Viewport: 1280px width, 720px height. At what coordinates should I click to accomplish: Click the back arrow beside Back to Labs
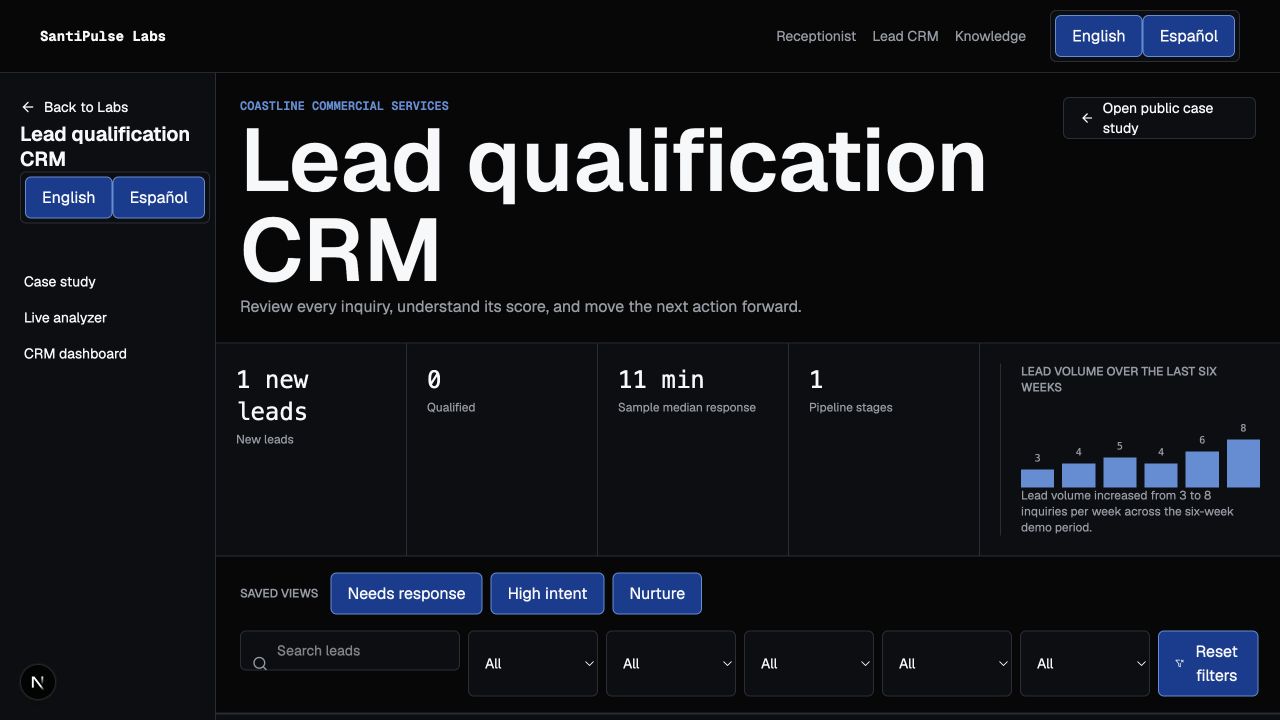(28, 107)
